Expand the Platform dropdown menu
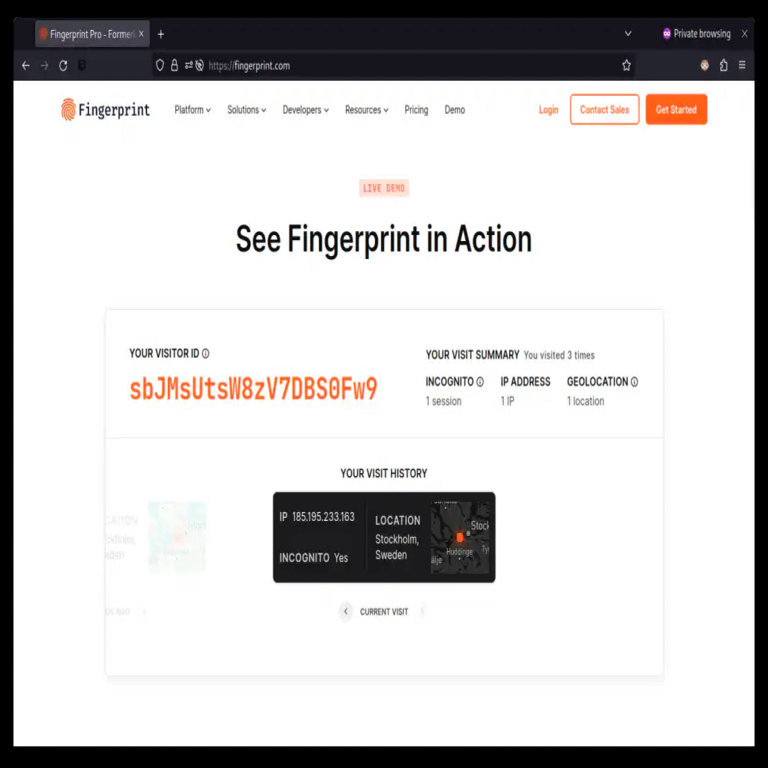 [192, 110]
